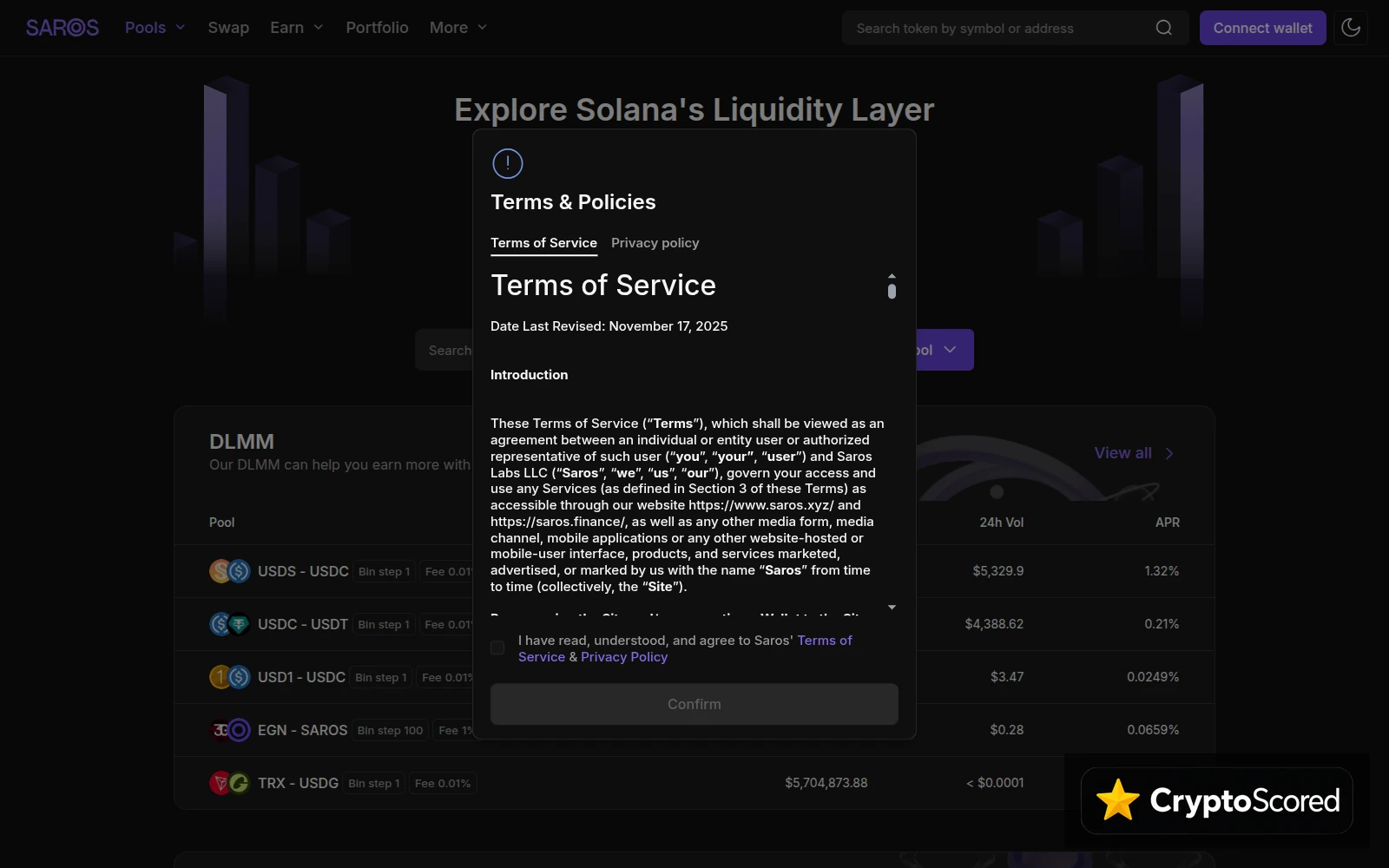Viewport: 1389px width, 868px height.
Task: Select EGN - SAROS pool name
Action: [x=302, y=730]
